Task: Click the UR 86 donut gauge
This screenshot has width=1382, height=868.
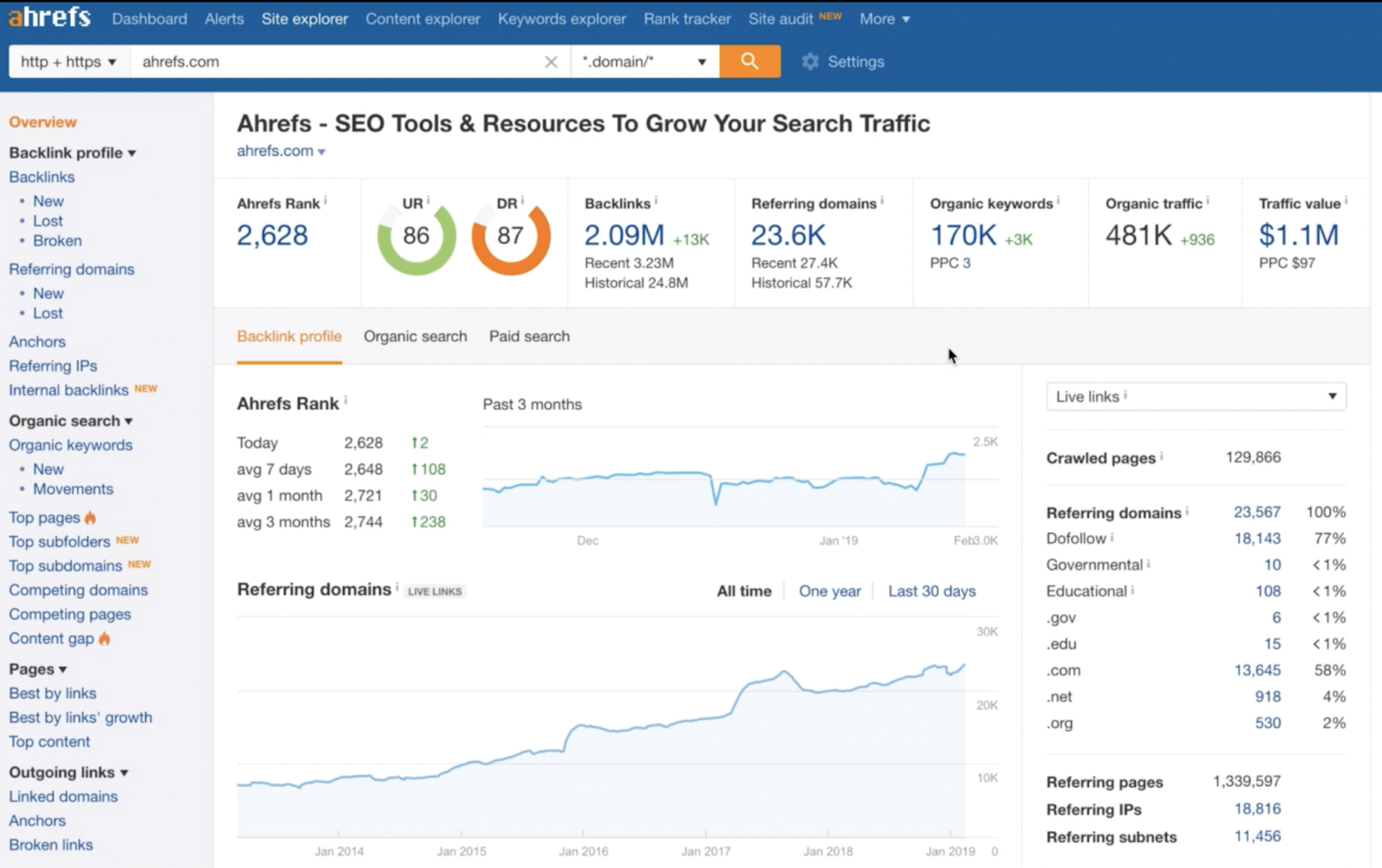Action: click(x=416, y=237)
